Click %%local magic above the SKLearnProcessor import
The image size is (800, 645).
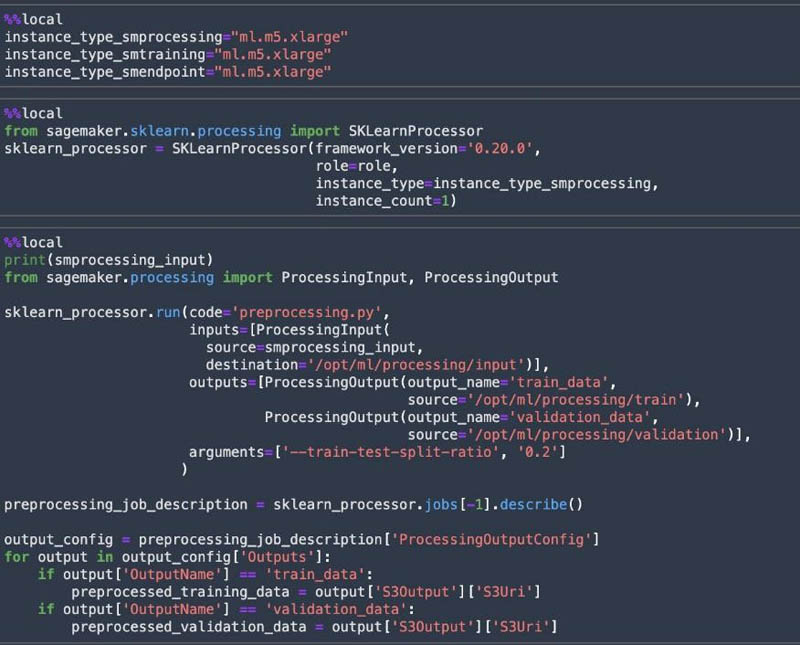click(34, 113)
